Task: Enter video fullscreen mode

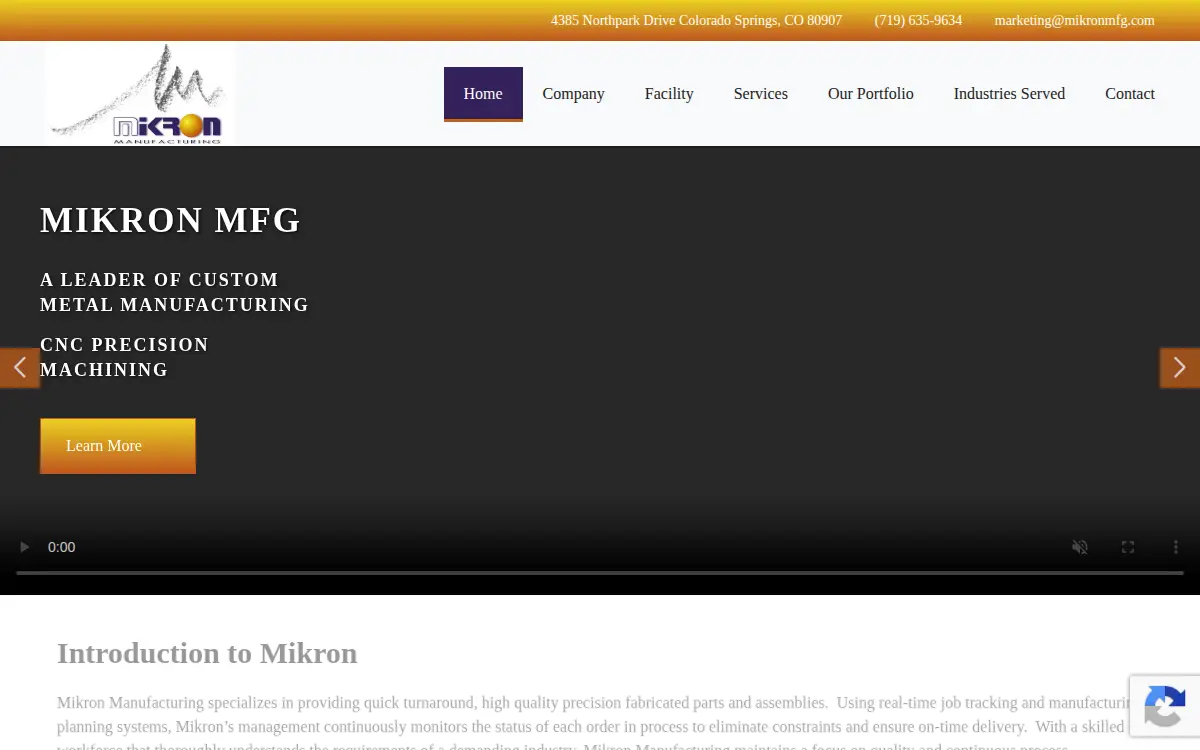Action: (1128, 547)
